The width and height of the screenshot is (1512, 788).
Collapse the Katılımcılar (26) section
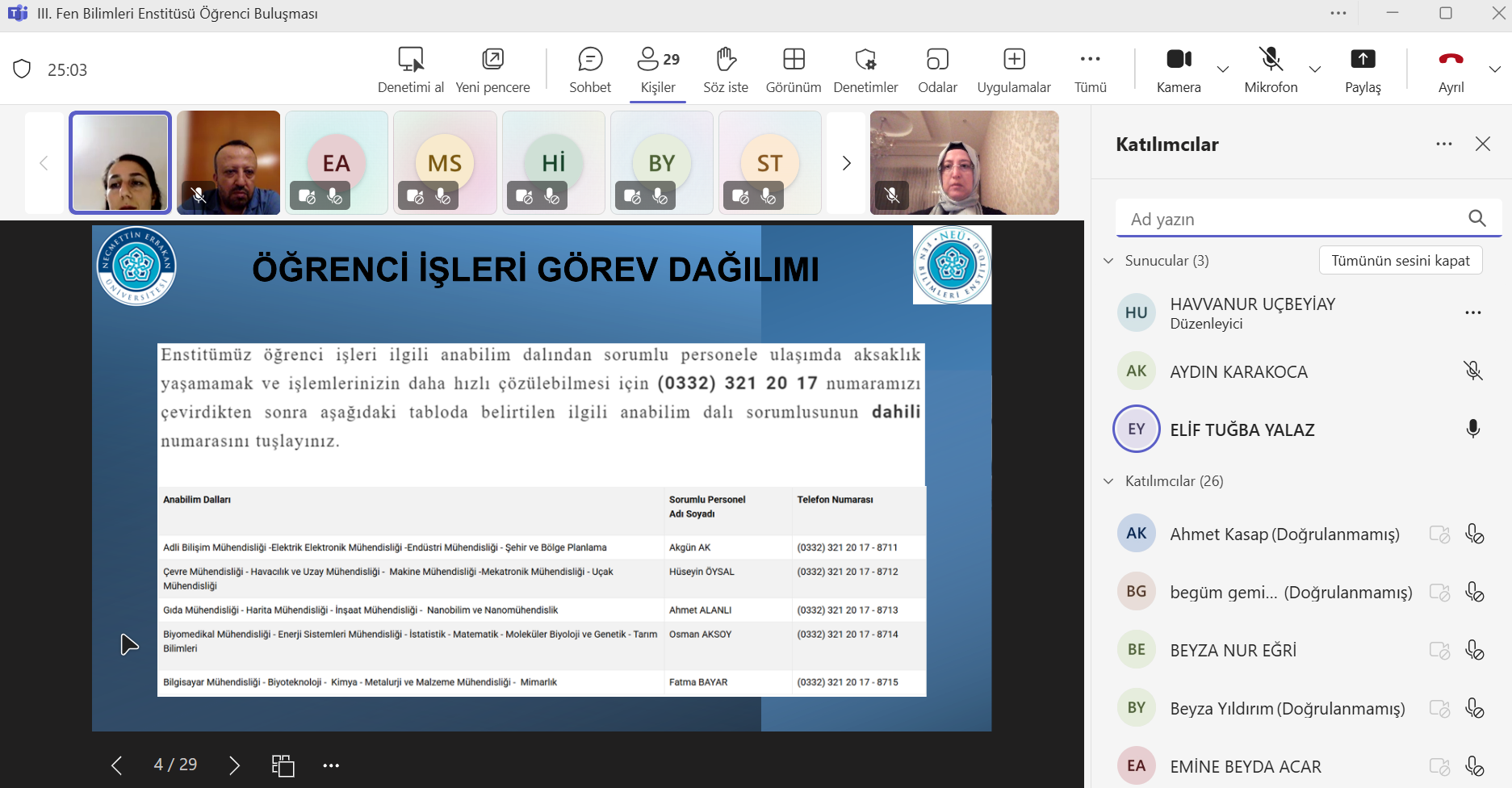(1108, 481)
